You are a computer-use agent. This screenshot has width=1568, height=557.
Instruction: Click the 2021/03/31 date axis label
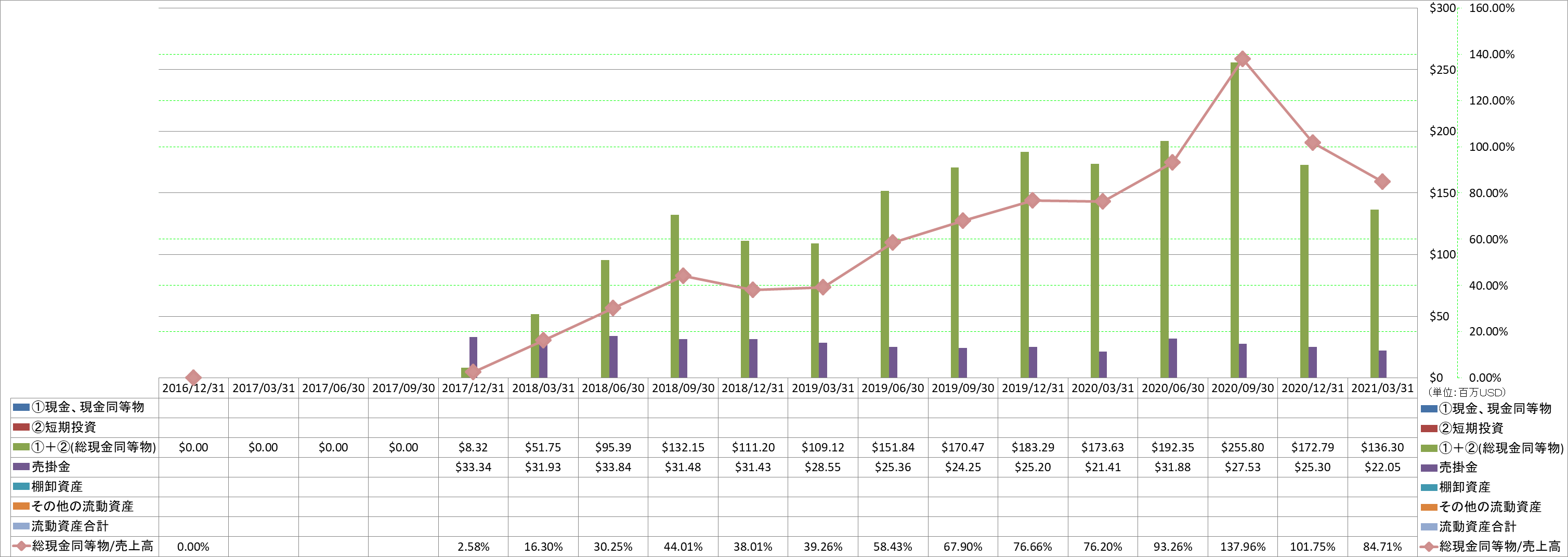pos(1382,388)
